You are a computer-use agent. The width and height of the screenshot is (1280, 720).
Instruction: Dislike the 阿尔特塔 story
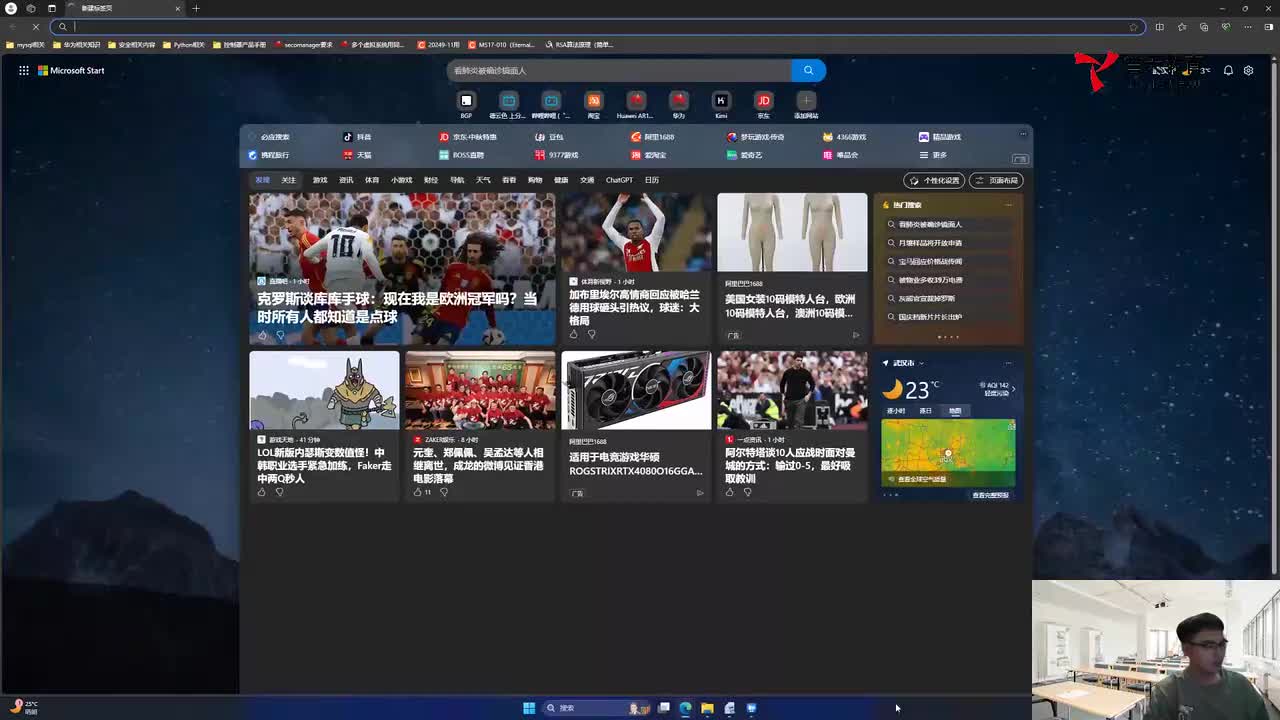pos(747,492)
